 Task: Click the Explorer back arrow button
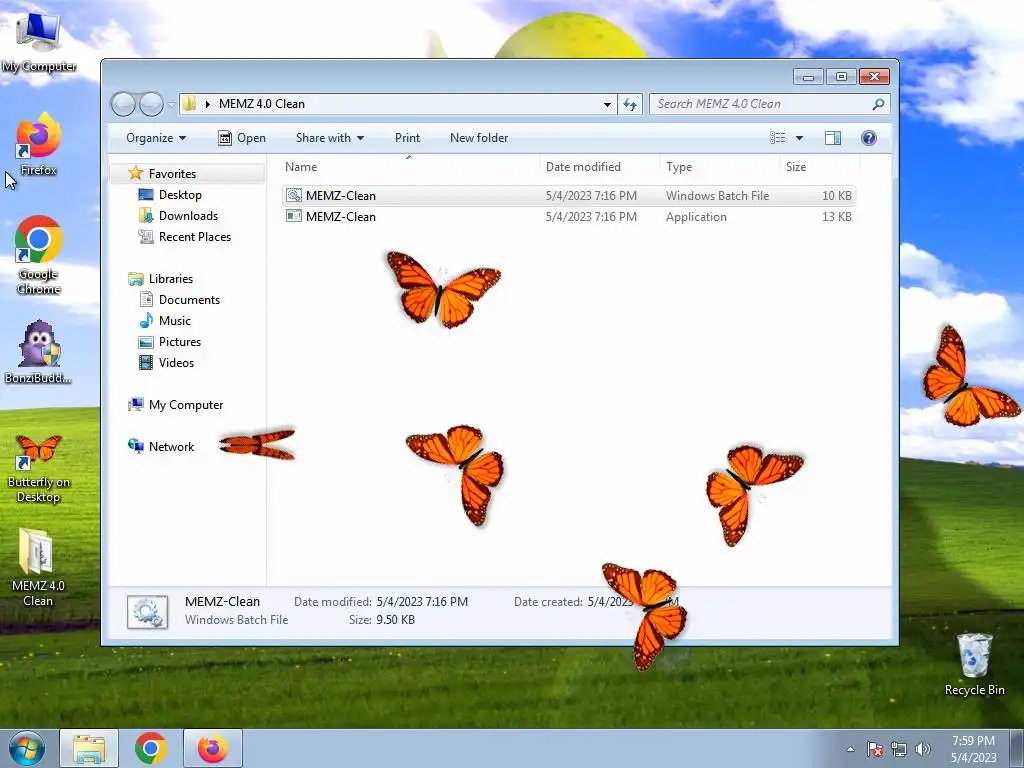[x=123, y=104]
